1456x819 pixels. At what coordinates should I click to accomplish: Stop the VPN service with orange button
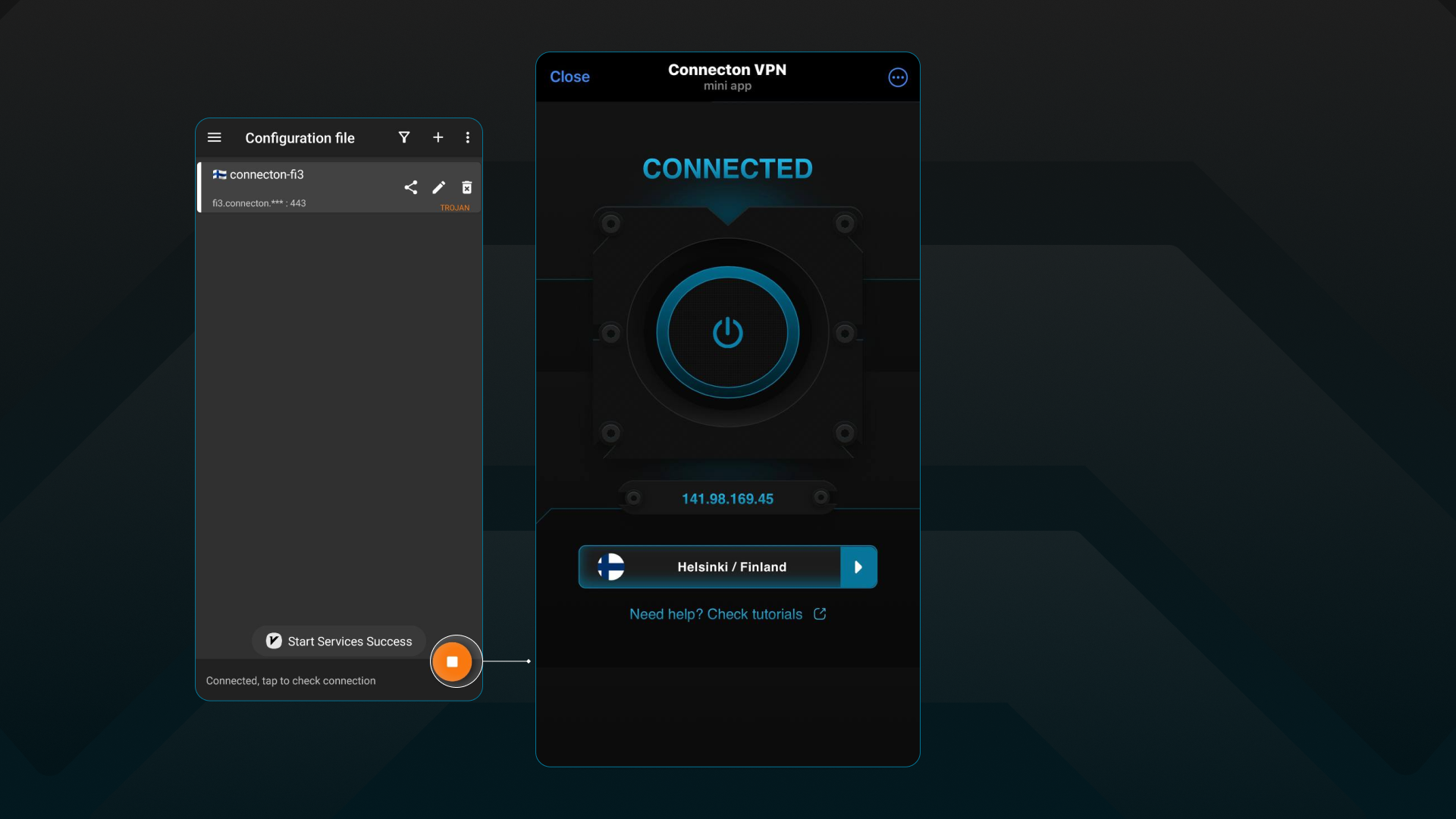tap(452, 661)
